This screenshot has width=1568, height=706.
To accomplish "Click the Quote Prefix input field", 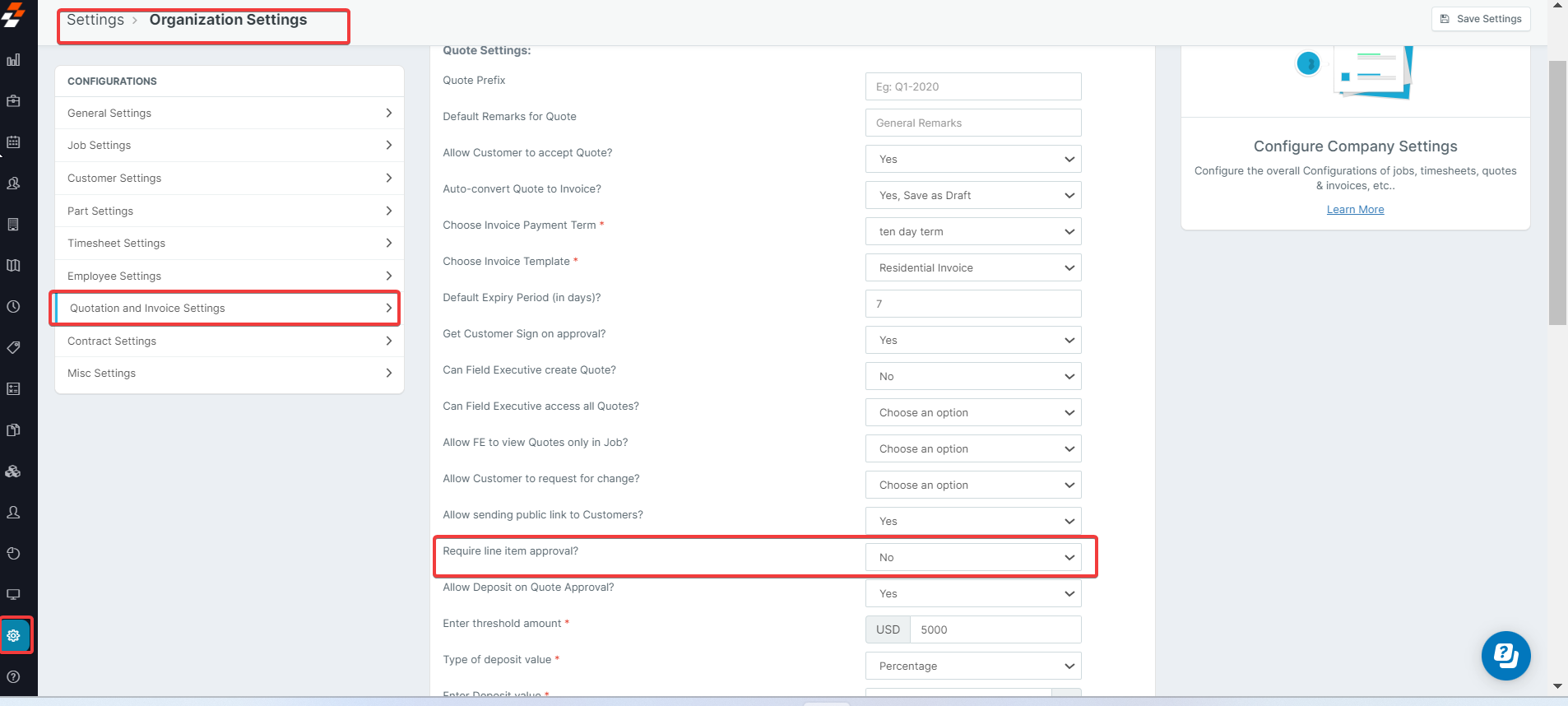I will pyautogui.click(x=973, y=86).
